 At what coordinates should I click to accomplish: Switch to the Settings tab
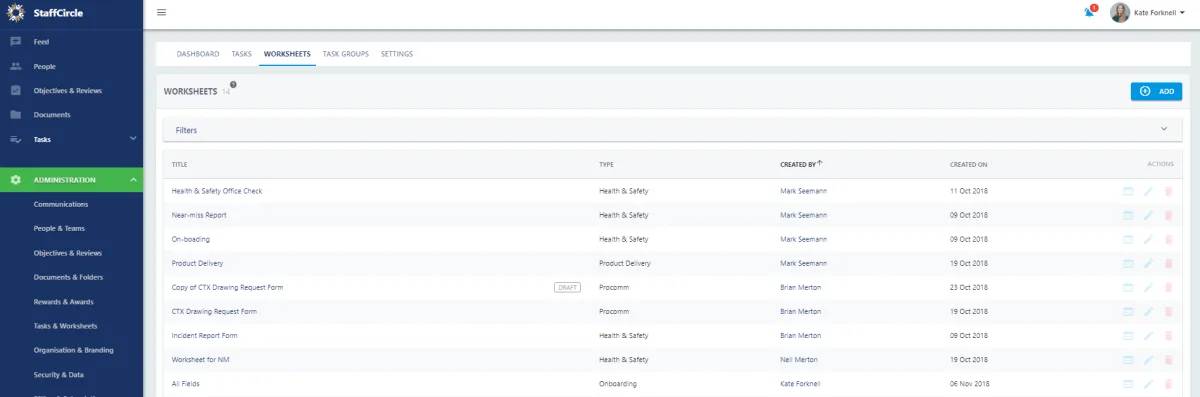[x=397, y=54]
